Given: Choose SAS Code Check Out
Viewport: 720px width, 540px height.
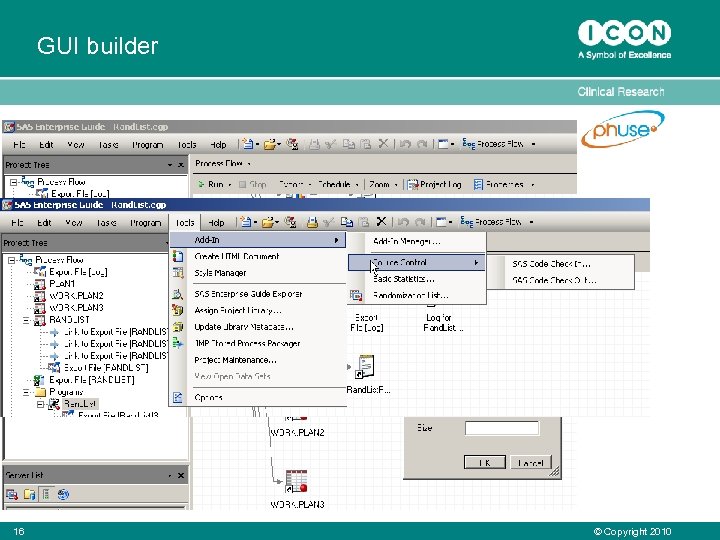Looking at the screenshot, I should 554,280.
